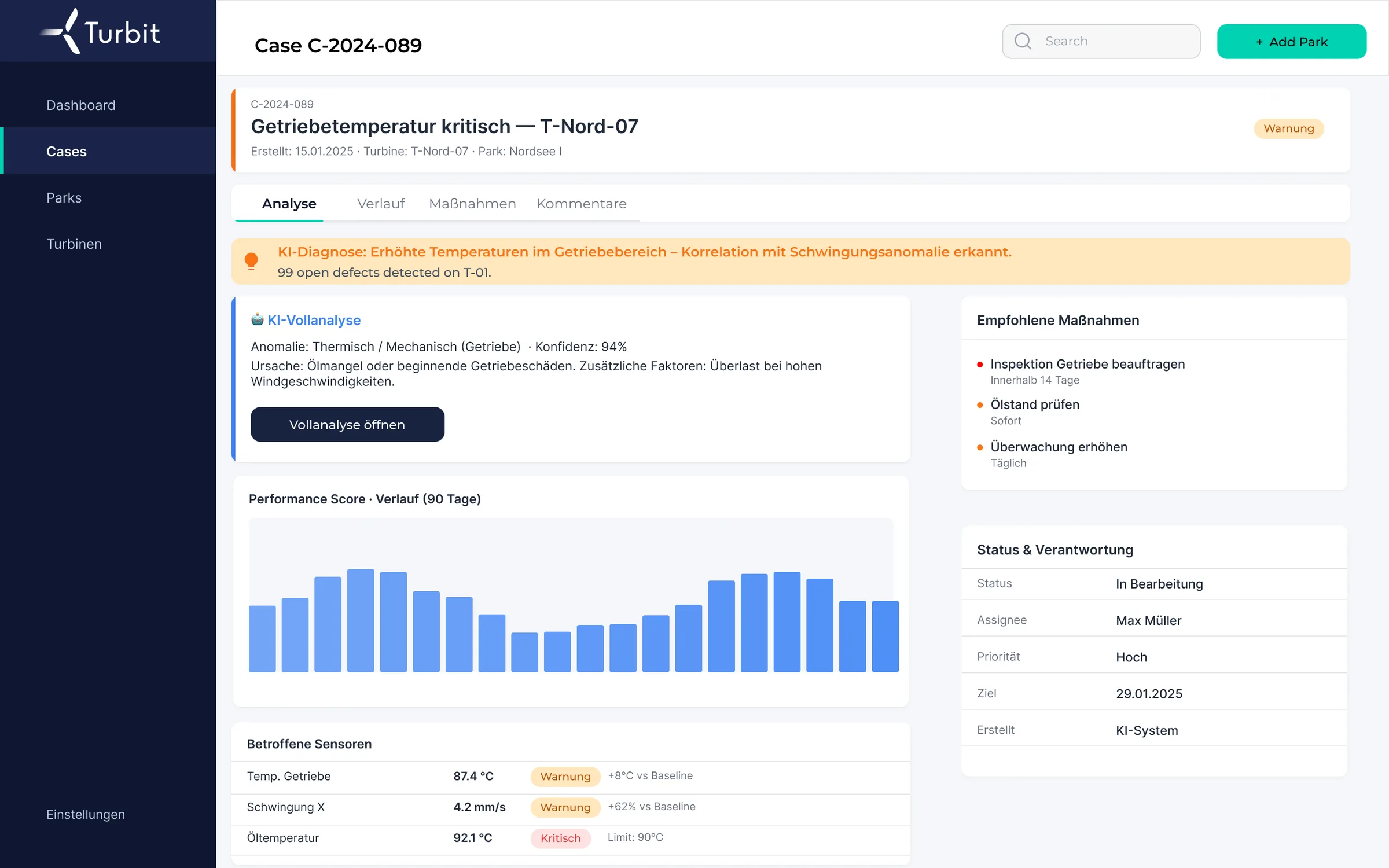Focus the Search input field

(1101, 41)
